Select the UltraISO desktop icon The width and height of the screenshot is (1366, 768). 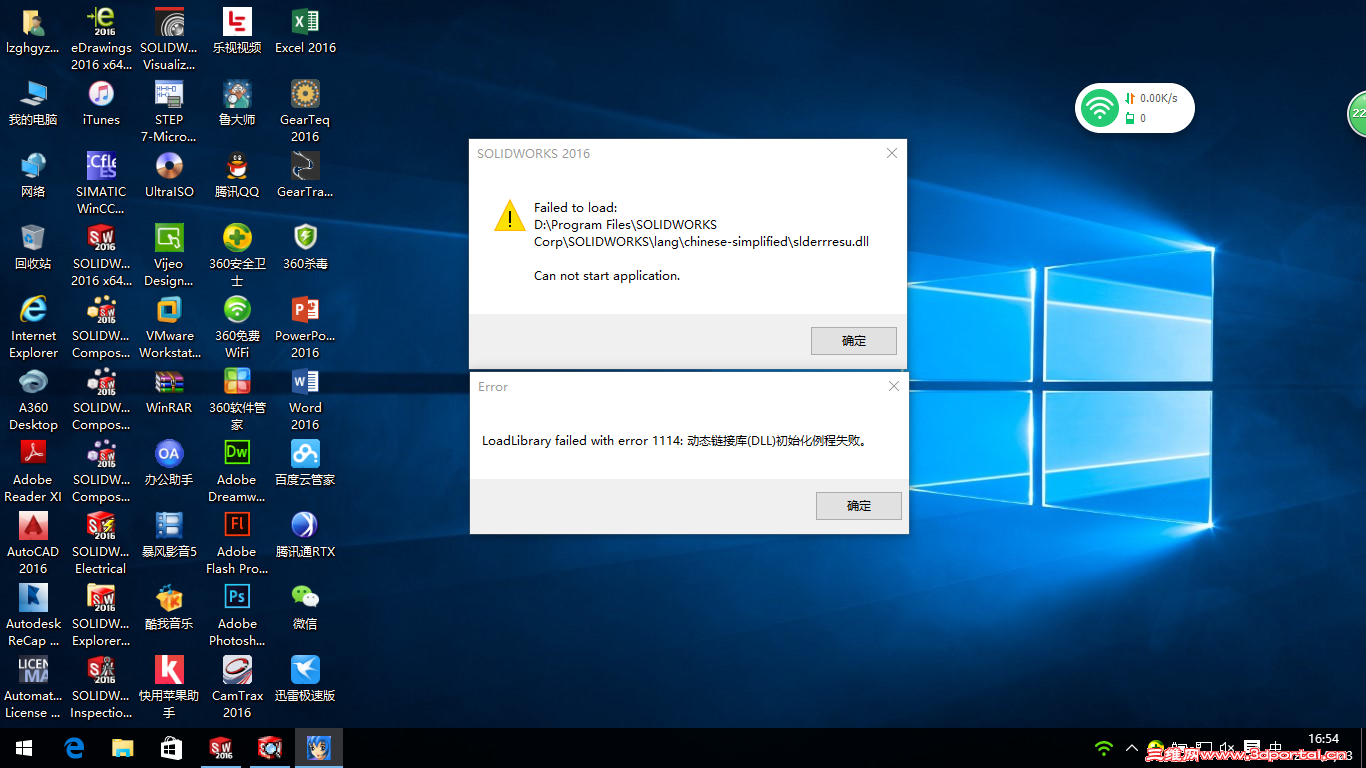tap(169, 175)
